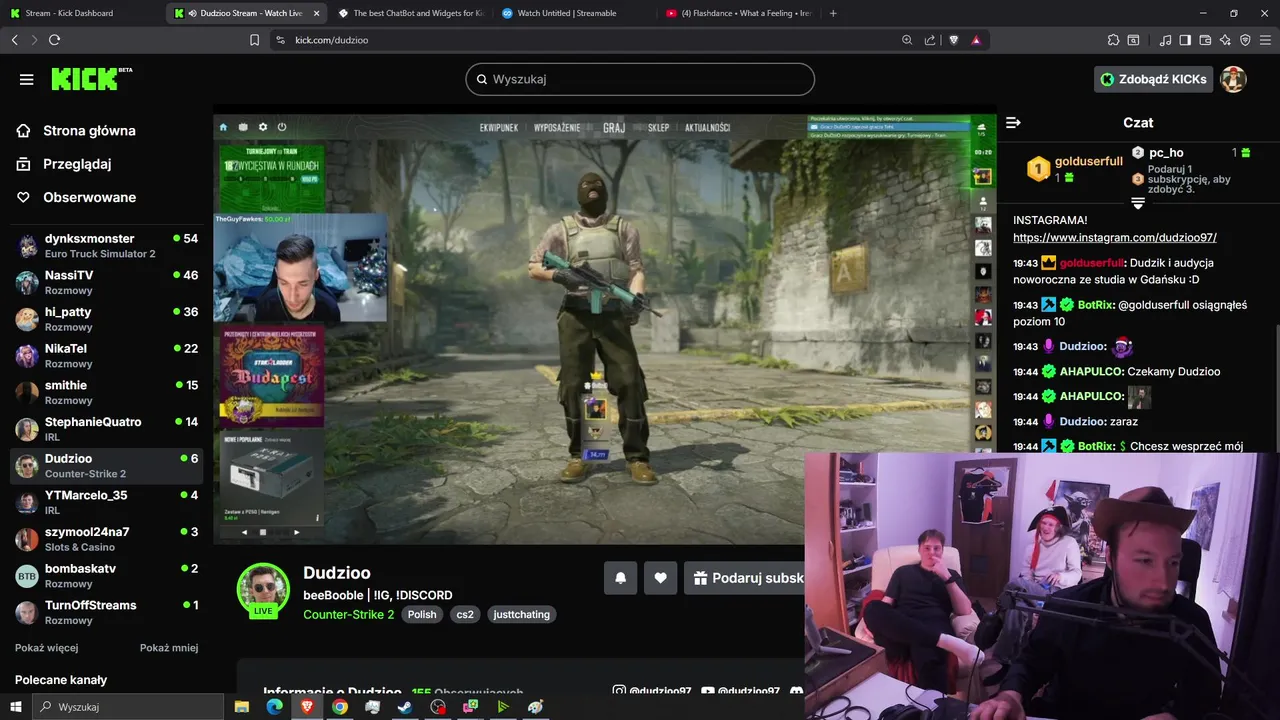
Task: Toggle follow with the heart button
Action: pyautogui.click(x=660, y=578)
